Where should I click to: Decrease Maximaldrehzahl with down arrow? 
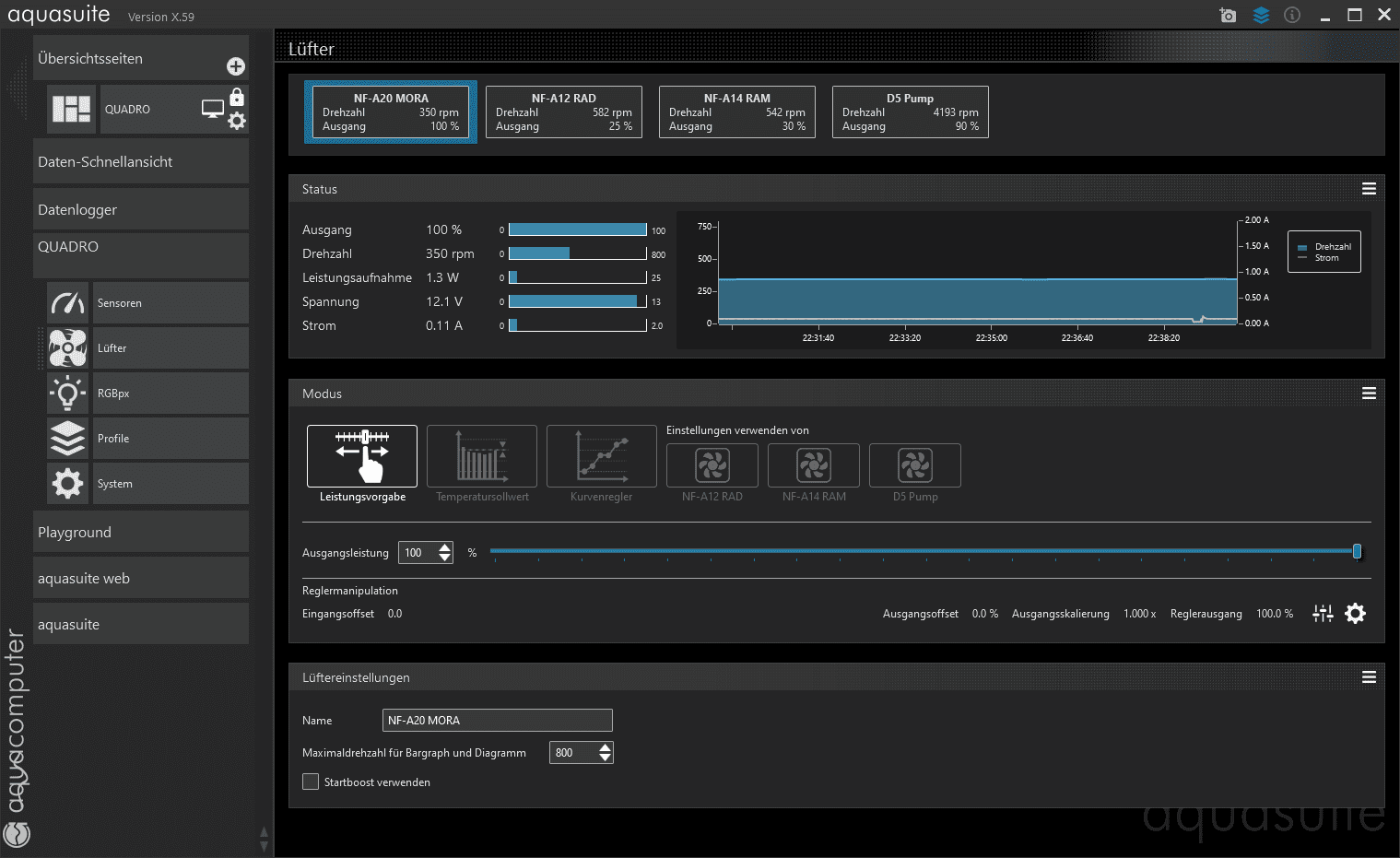(605, 758)
